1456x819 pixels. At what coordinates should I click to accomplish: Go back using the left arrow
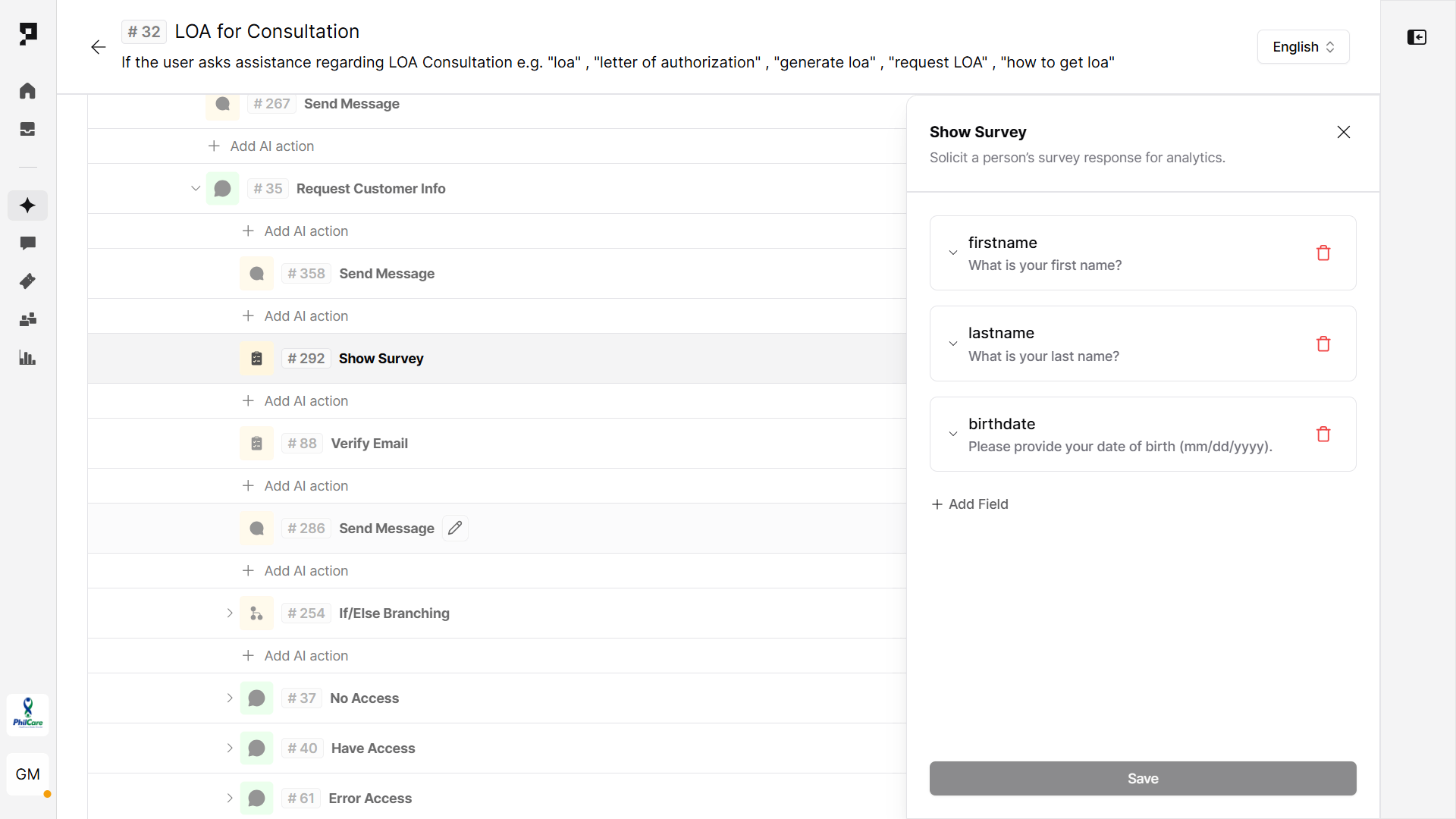[98, 47]
